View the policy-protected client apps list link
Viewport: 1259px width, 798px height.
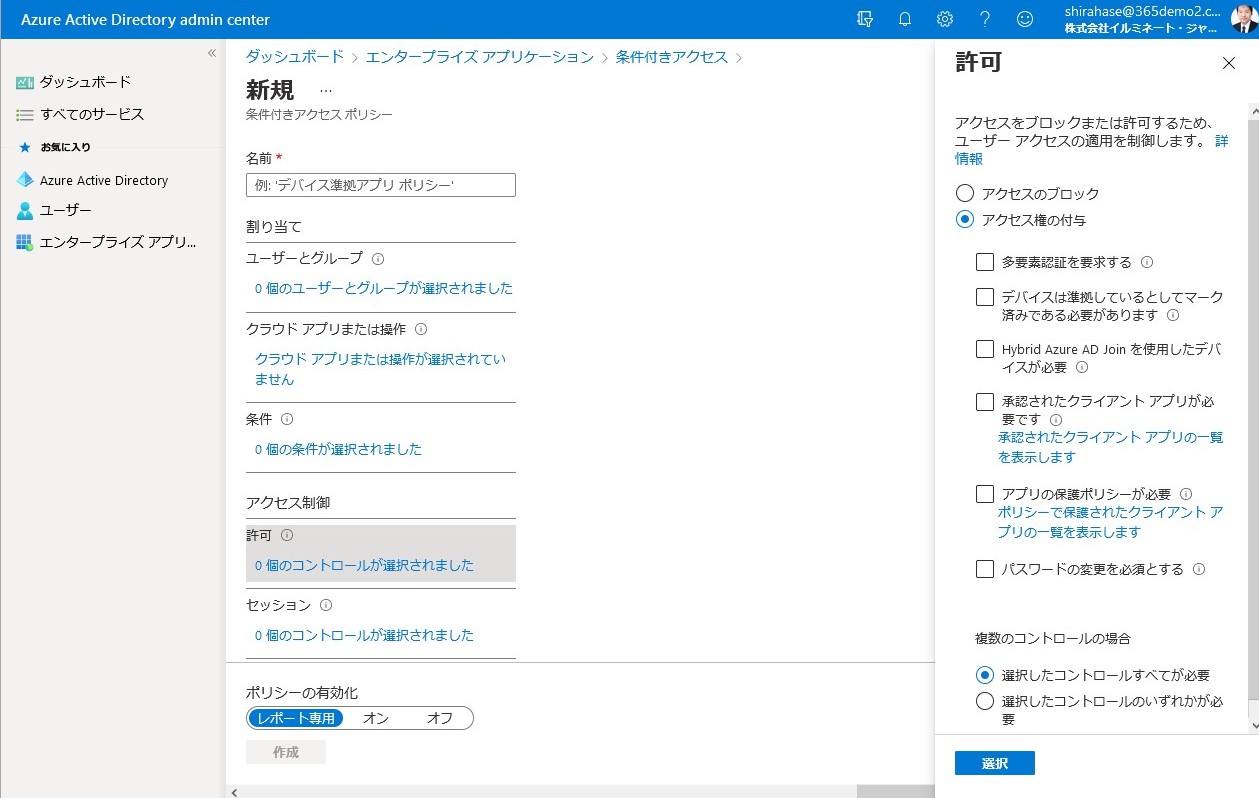tap(1110, 523)
